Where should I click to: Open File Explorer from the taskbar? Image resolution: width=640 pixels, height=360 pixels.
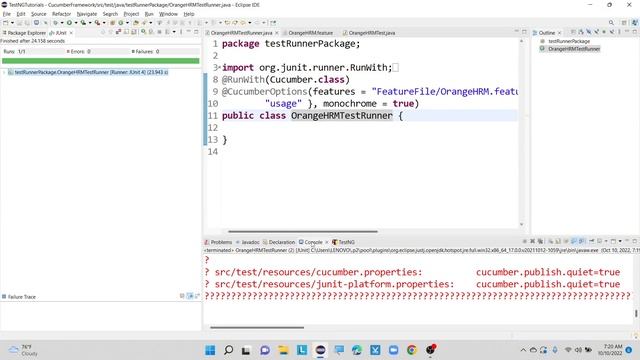tap(283, 350)
